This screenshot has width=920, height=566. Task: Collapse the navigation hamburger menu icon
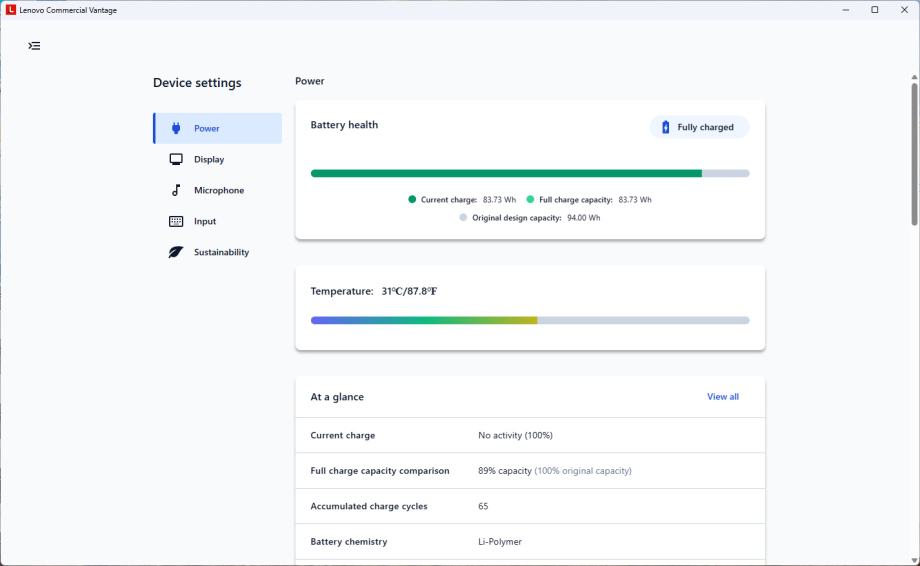(35, 46)
